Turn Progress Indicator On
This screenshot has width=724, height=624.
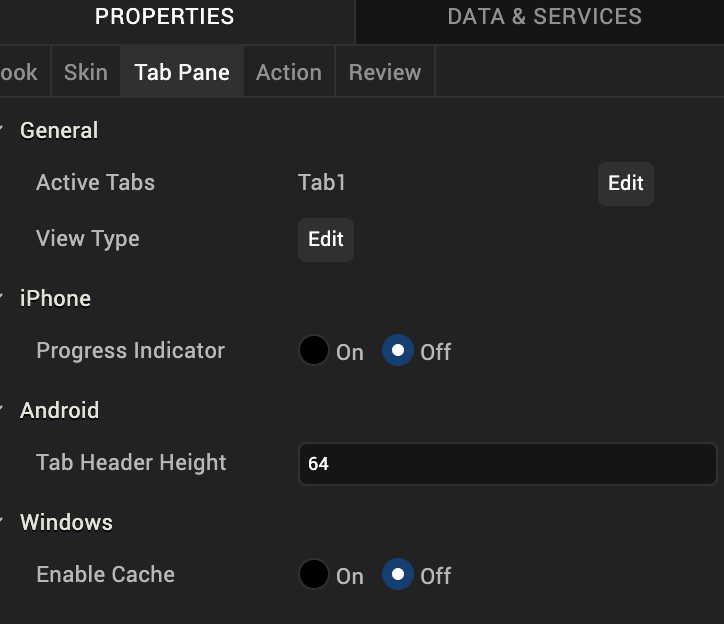(x=314, y=351)
